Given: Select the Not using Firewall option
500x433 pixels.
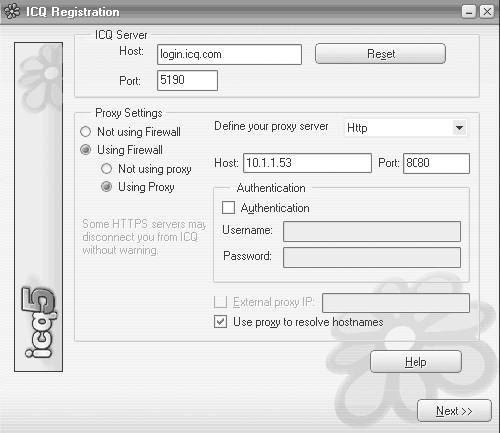Looking at the screenshot, I should (x=86, y=132).
